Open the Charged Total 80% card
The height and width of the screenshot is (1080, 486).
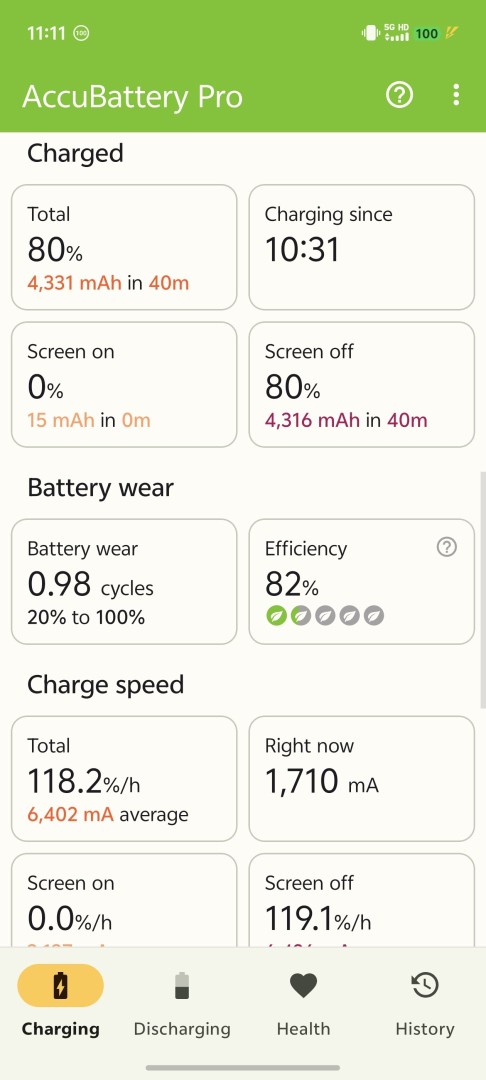point(125,247)
